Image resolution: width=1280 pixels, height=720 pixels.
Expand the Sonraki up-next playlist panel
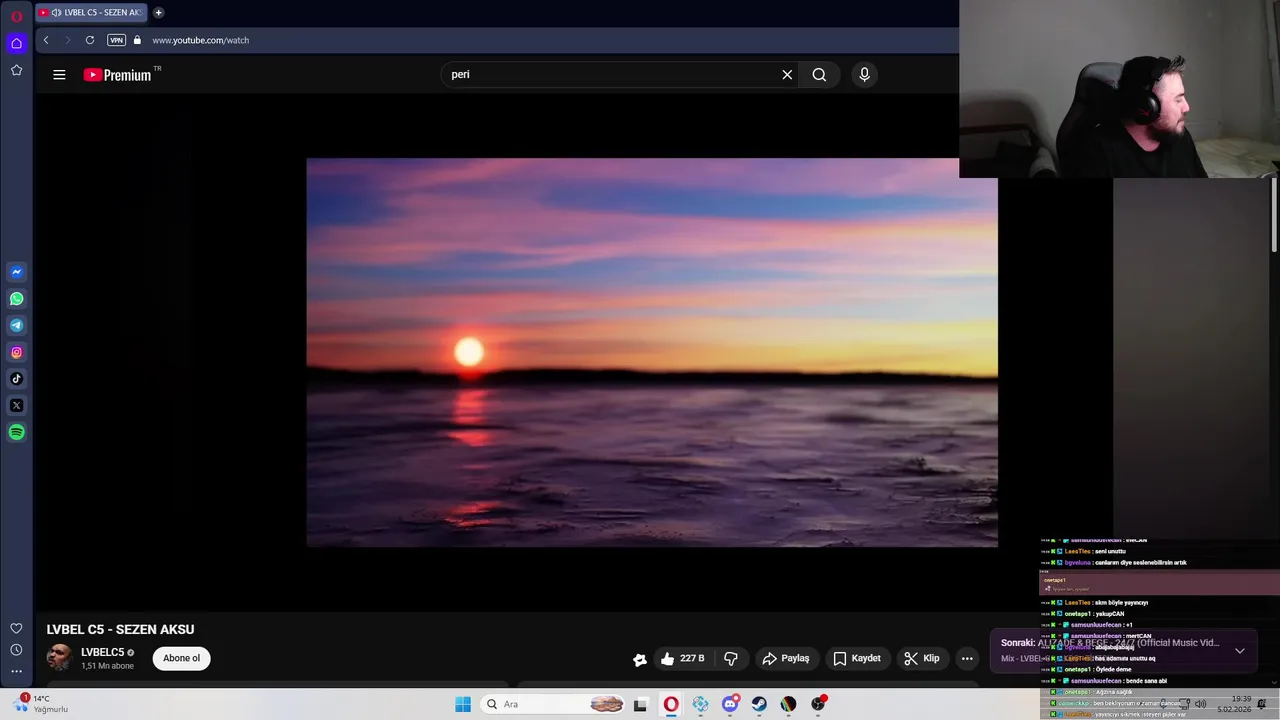point(1239,651)
